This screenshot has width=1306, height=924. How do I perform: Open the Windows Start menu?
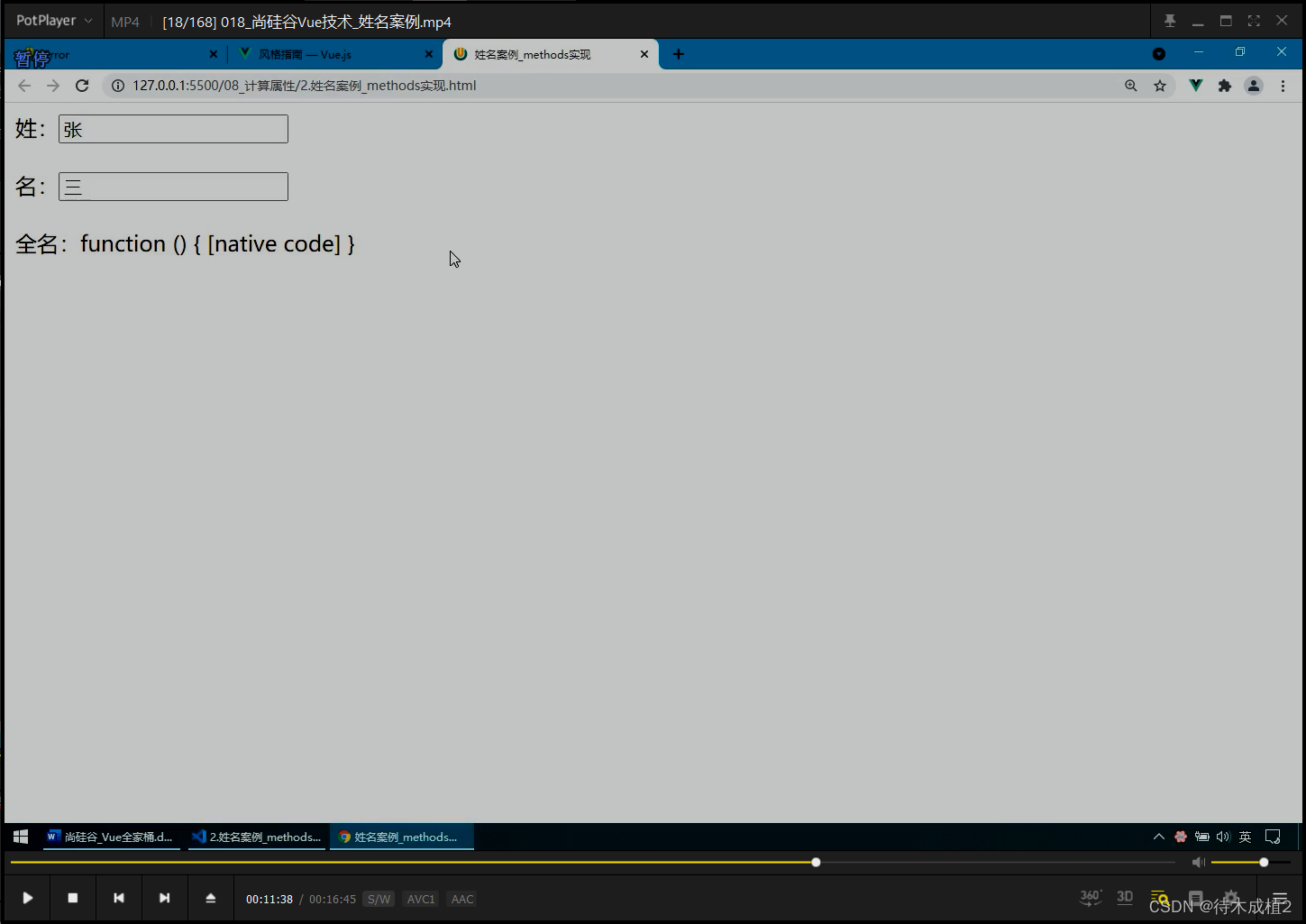tap(21, 837)
